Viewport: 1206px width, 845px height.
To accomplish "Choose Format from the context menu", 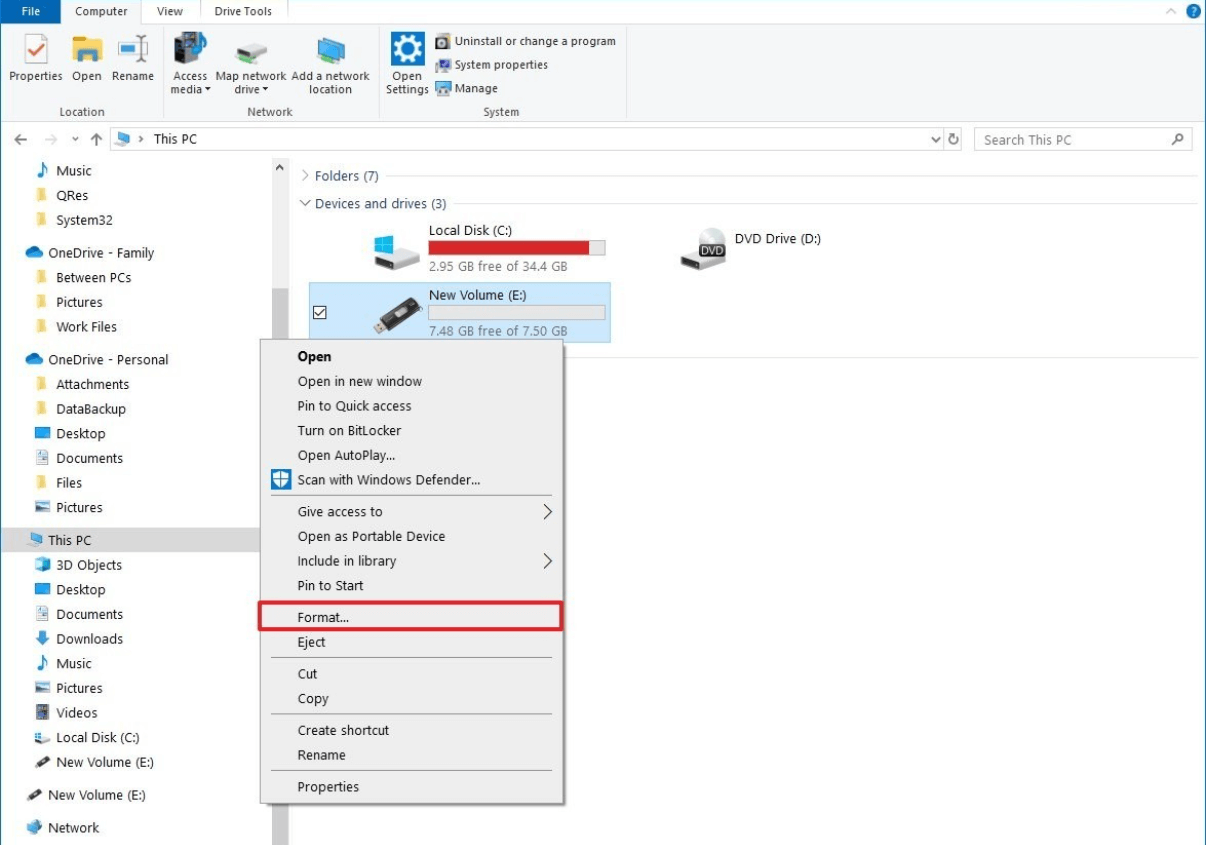I will click(322, 616).
